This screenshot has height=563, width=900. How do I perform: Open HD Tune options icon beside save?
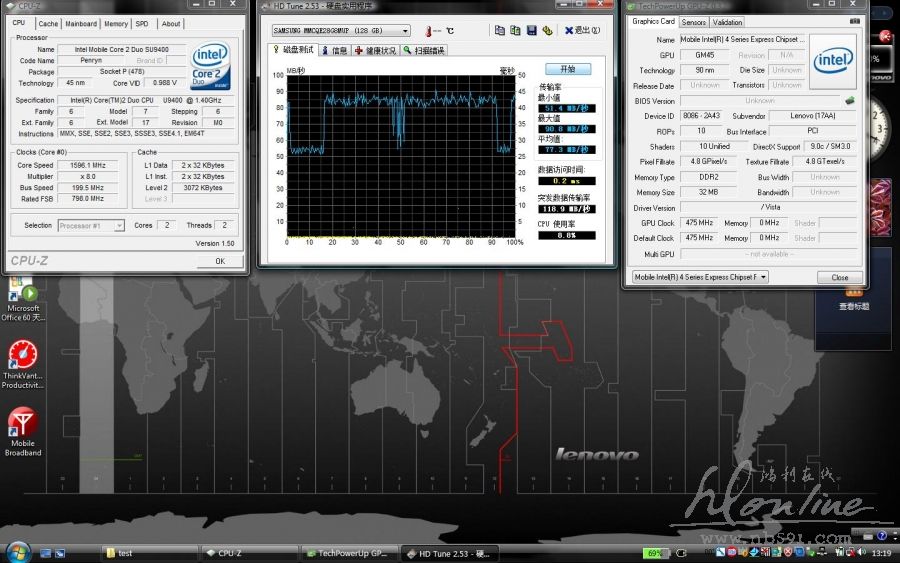click(548, 30)
